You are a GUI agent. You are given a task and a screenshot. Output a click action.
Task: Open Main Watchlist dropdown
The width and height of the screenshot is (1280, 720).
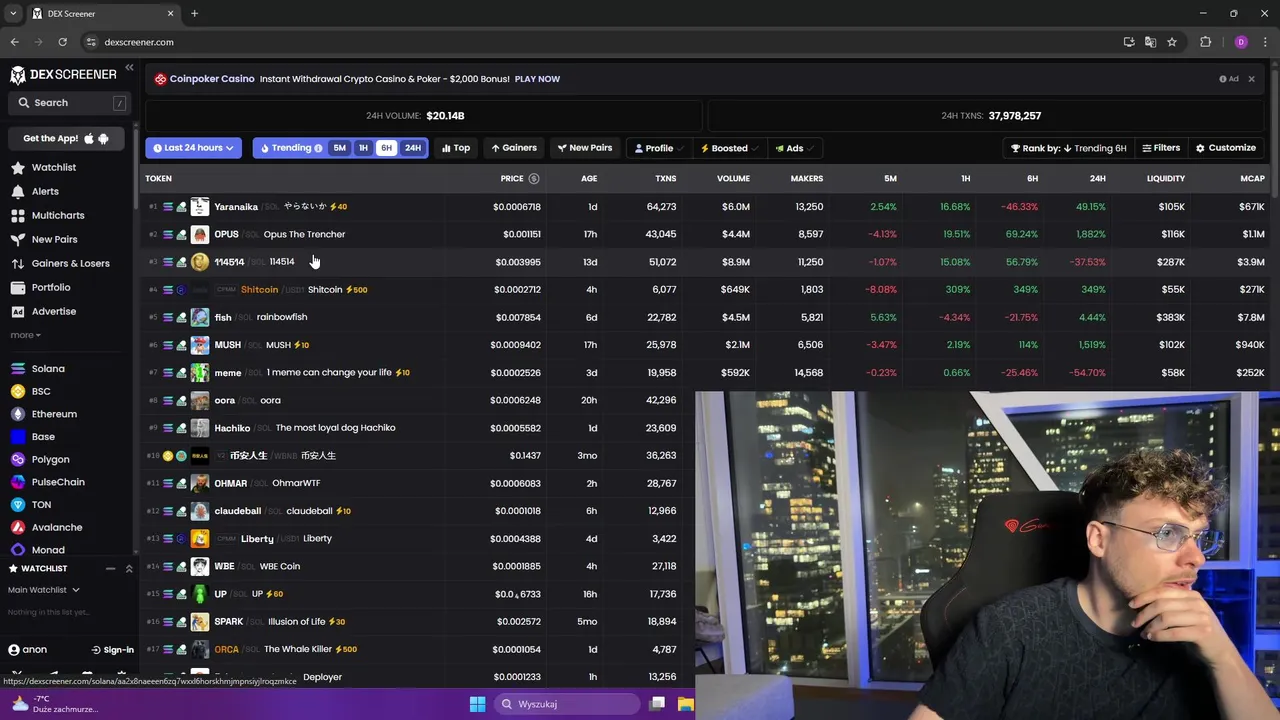(x=44, y=590)
